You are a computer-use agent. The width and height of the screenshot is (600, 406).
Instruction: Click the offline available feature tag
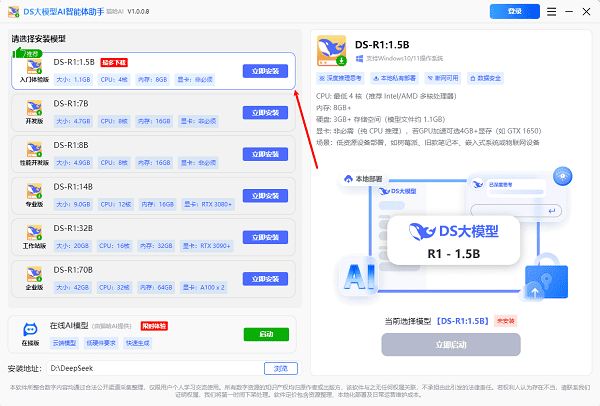[442, 78]
